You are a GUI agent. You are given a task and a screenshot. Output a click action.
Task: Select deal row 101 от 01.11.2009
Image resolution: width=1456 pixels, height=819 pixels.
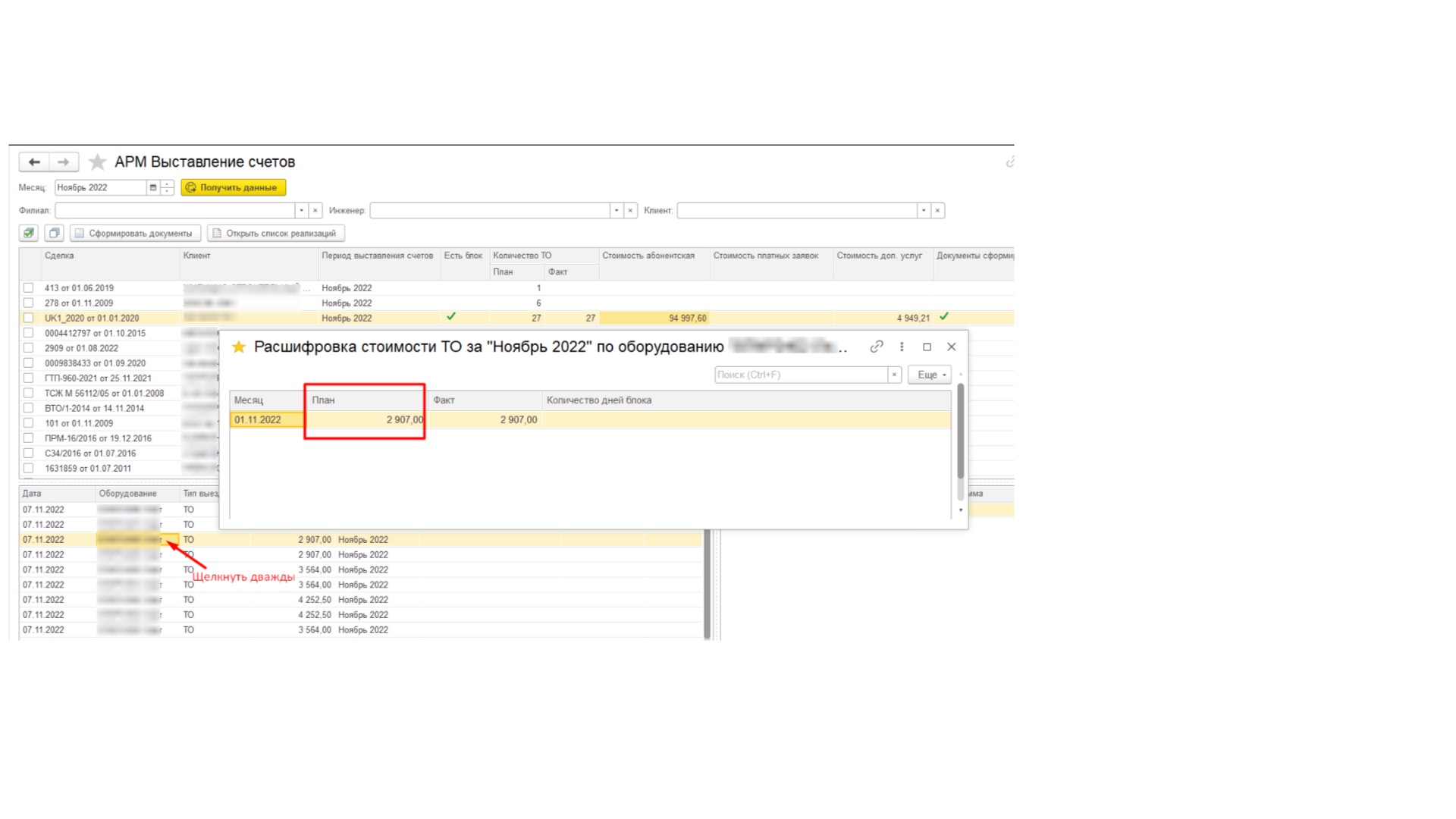coord(118,423)
